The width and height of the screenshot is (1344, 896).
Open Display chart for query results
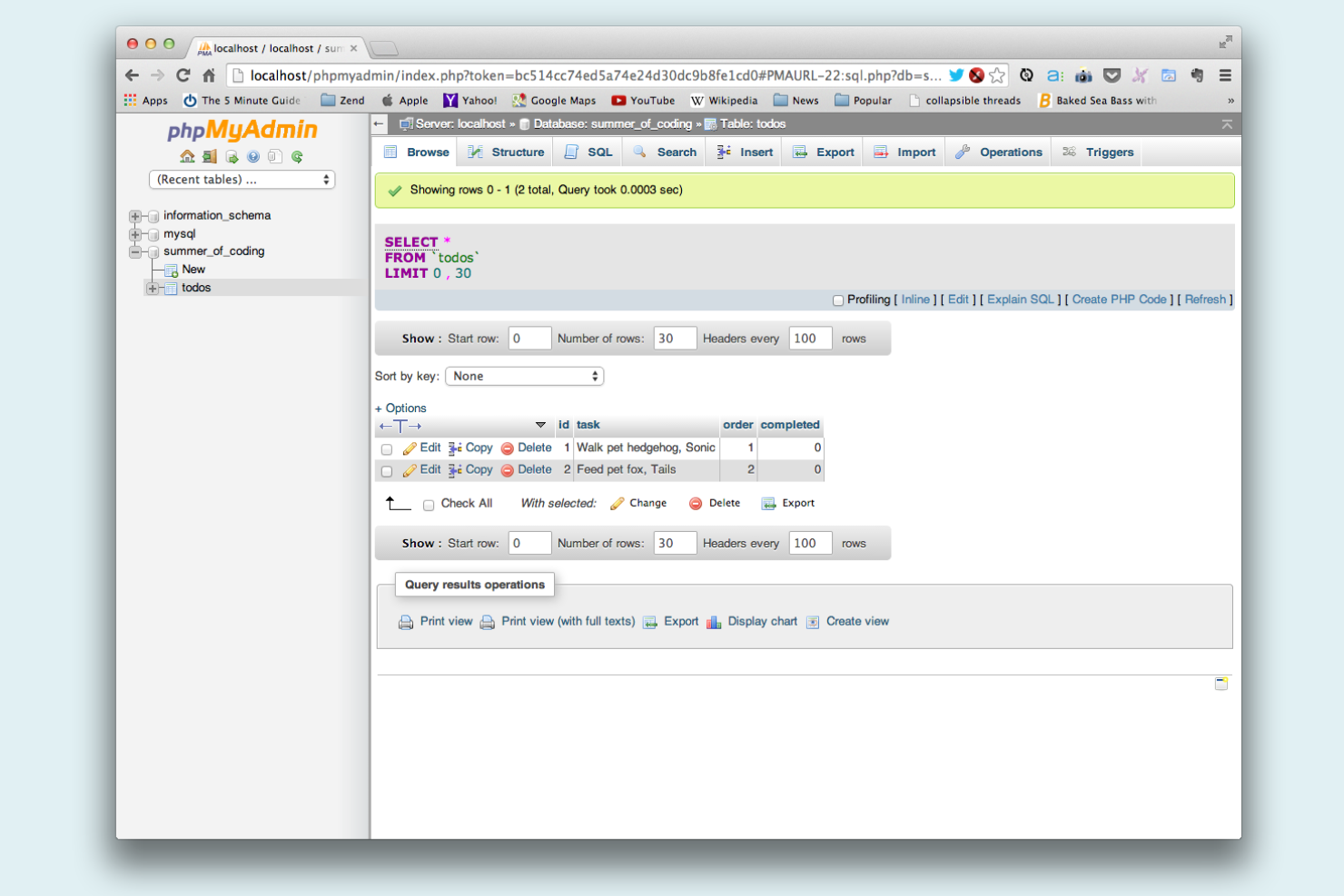coord(762,621)
